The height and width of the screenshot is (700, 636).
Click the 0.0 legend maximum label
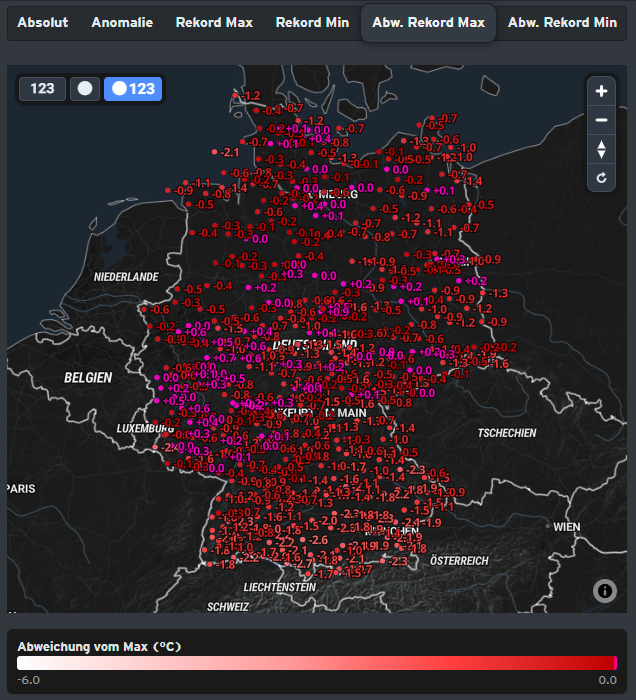607,680
